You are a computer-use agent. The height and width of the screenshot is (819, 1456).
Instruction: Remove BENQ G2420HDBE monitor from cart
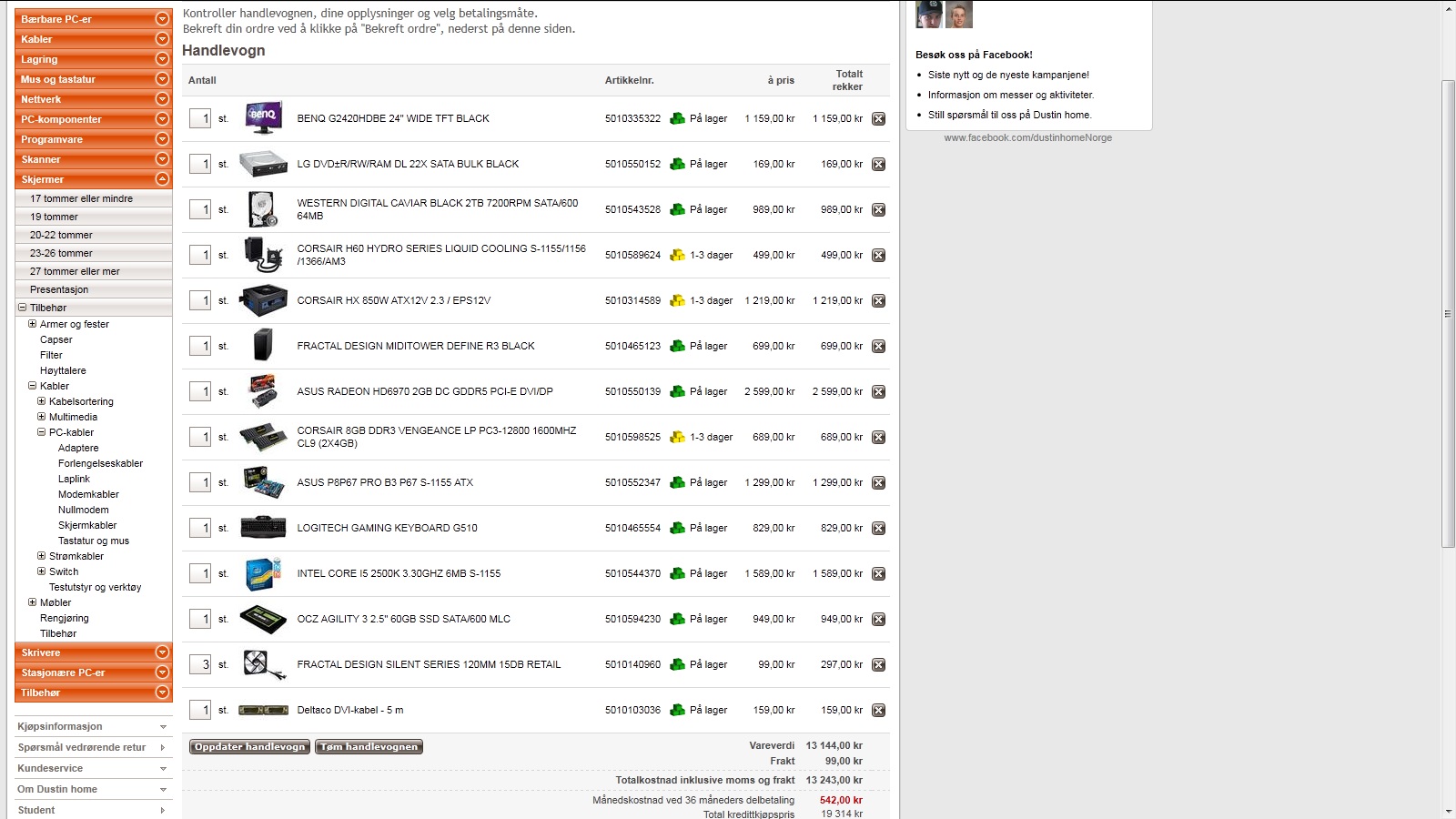878,118
